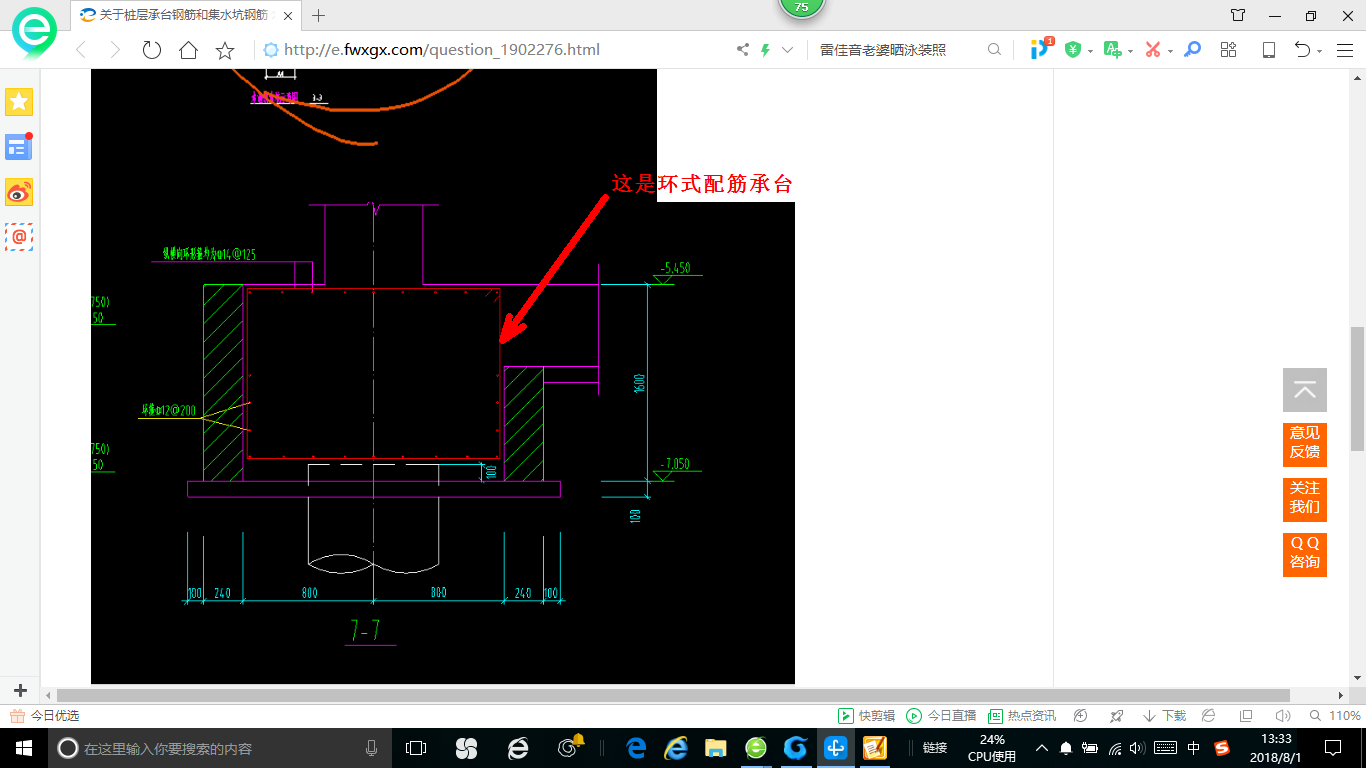The image size is (1366, 768).
Task: Open 今日优选 in status bar
Action: coord(44,716)
